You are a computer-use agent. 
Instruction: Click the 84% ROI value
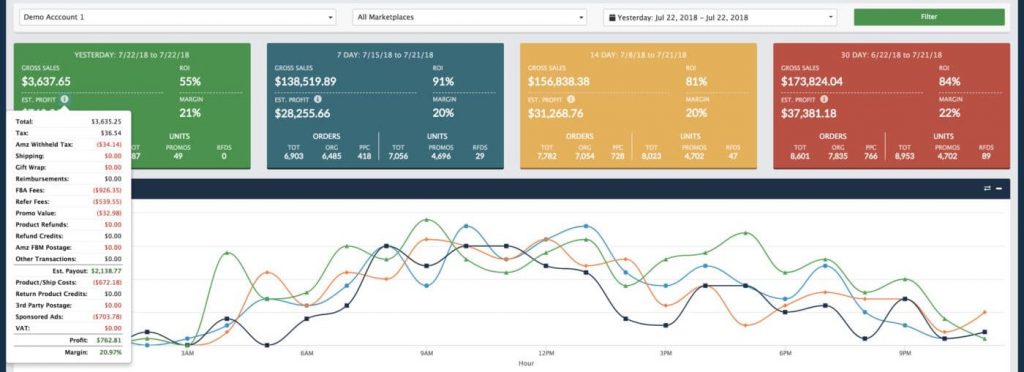click(x=950, y=82)
